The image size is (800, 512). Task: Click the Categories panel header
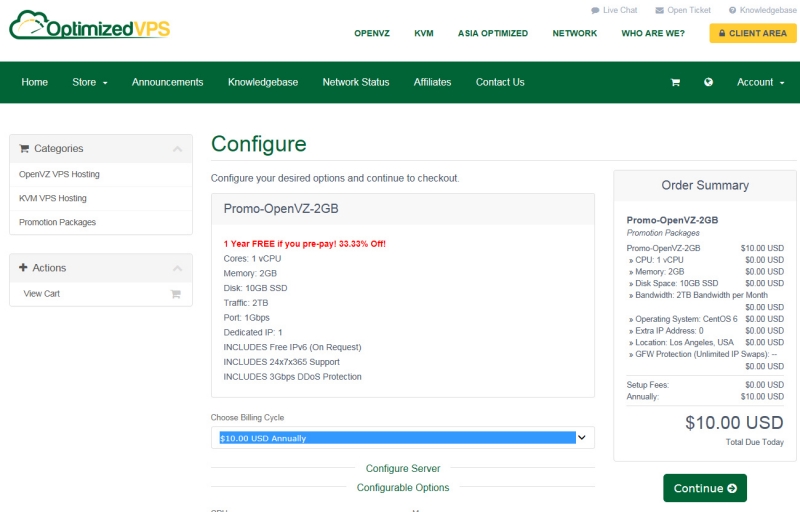(101, 149)
